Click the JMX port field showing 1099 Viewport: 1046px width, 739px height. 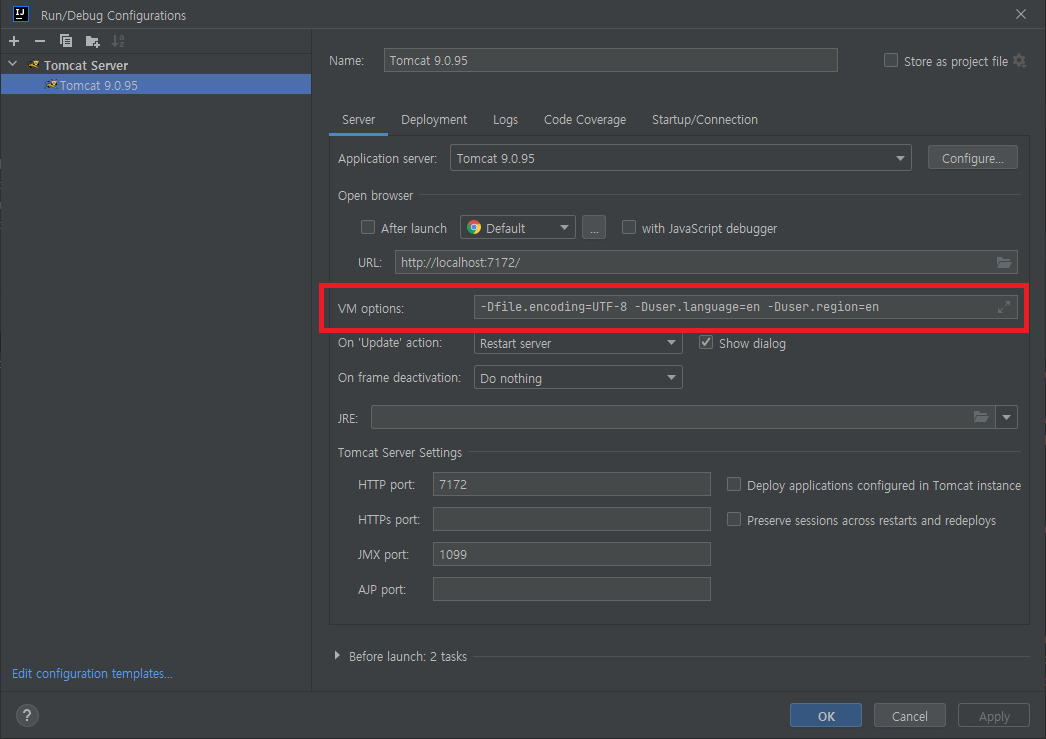(572, 554)
